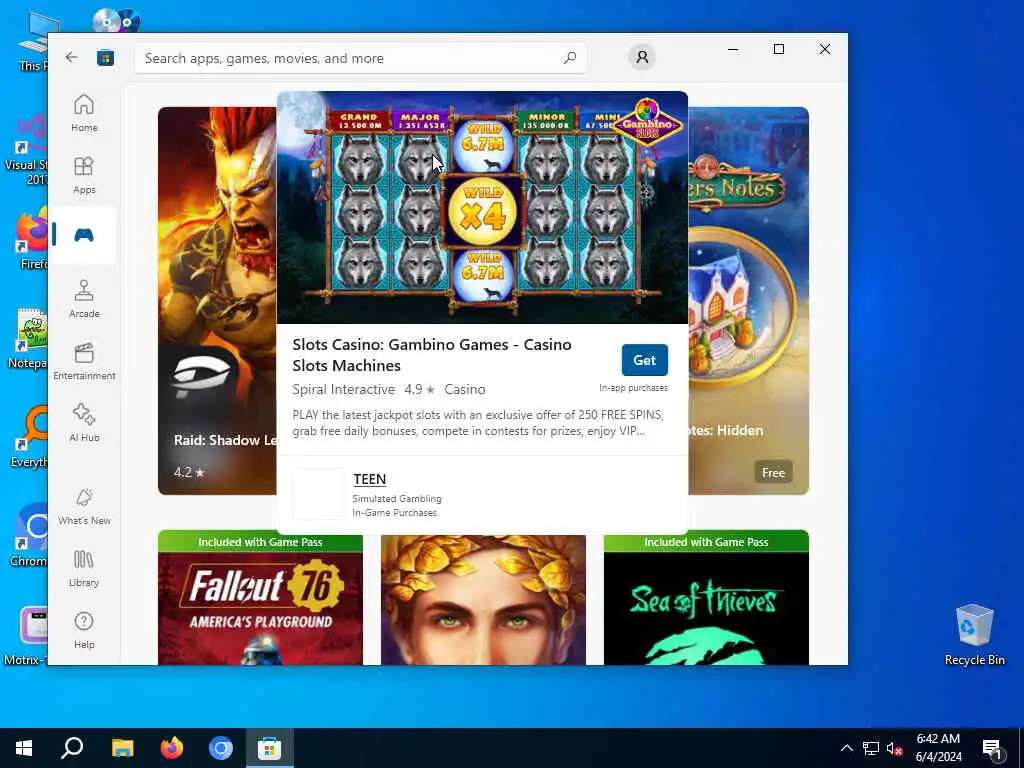The height and width of the screenshot is (768, 1024).
Task: Click the 4.9 star rating
Action: pyautogui.click(x=419, y=389)
